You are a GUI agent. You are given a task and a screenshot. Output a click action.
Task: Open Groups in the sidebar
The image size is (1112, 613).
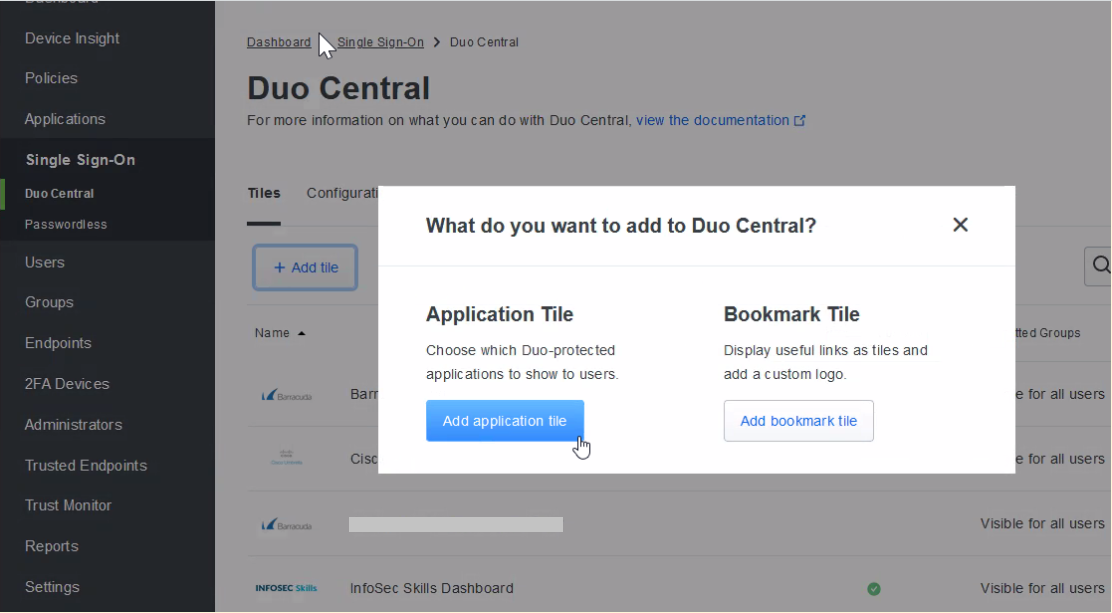pyautogui.click(x=49, y=302)
